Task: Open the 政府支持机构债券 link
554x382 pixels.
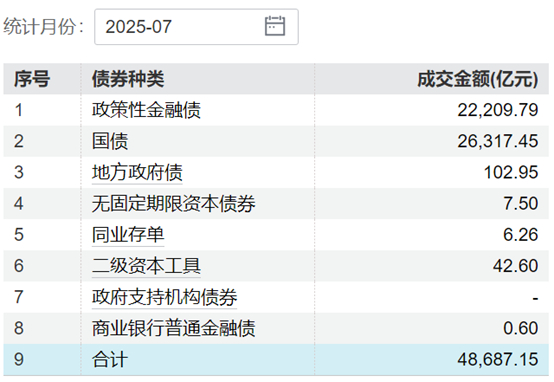Action: [164, 297]
